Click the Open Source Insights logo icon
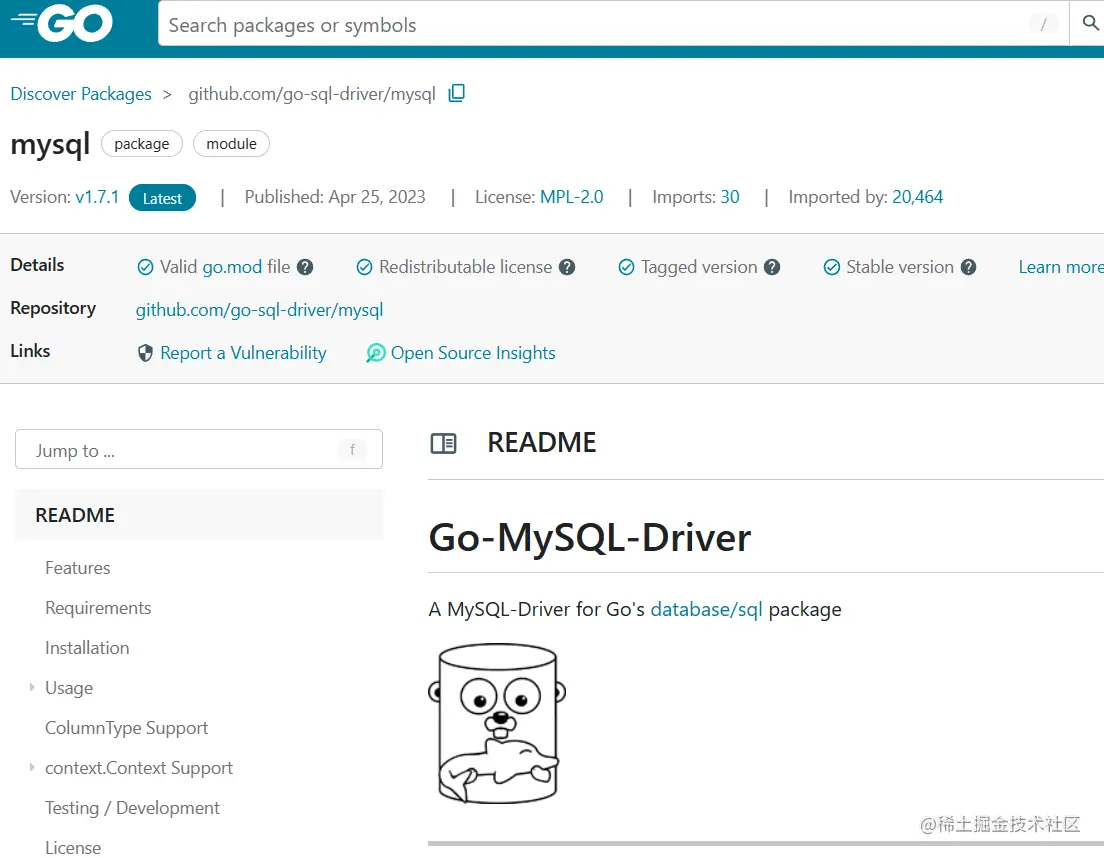 click(x=375, y=353)
